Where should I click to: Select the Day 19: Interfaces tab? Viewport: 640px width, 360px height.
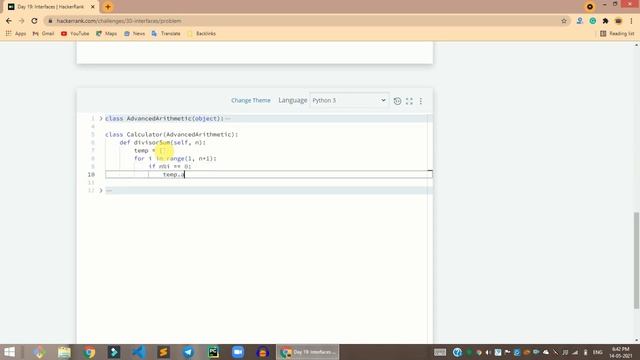[x=51, y=7]
